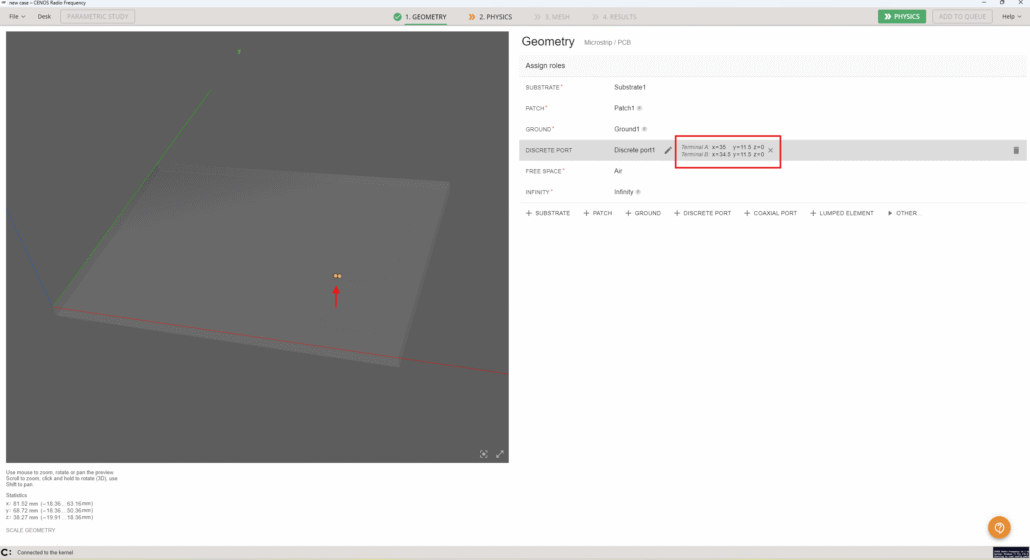Open the Help dropdown menu
The image size is (1030, 560).
[x=1011, y=17]
